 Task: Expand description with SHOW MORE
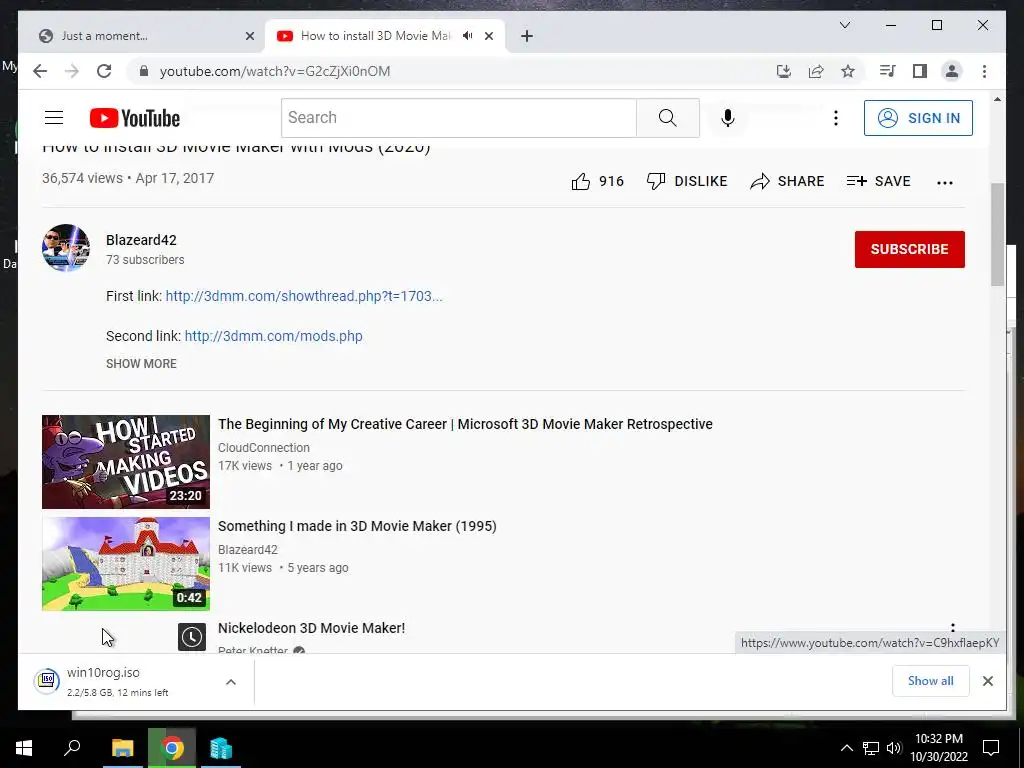click(141, 364)
